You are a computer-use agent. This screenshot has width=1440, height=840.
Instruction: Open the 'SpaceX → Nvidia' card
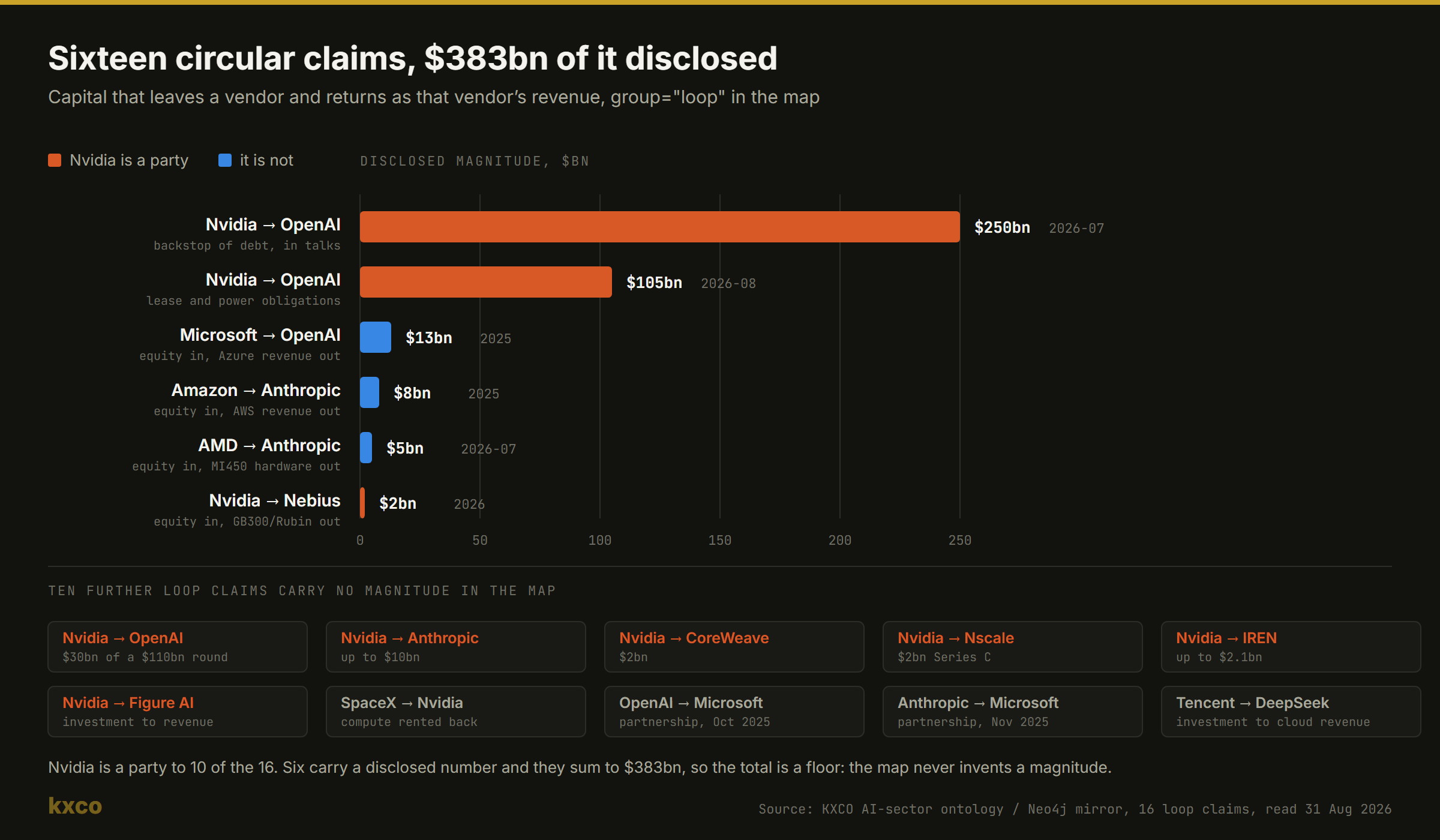(456, 712)
